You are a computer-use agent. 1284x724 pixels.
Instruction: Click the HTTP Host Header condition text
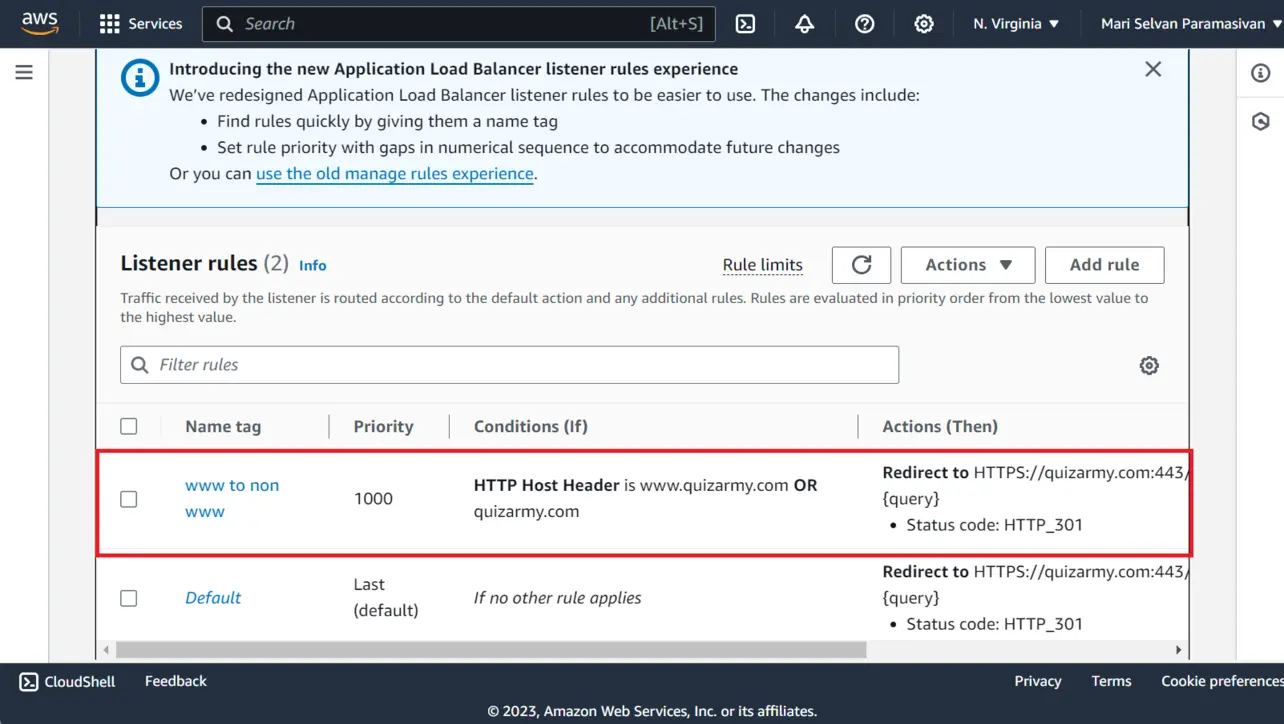(x=645, y=498)
